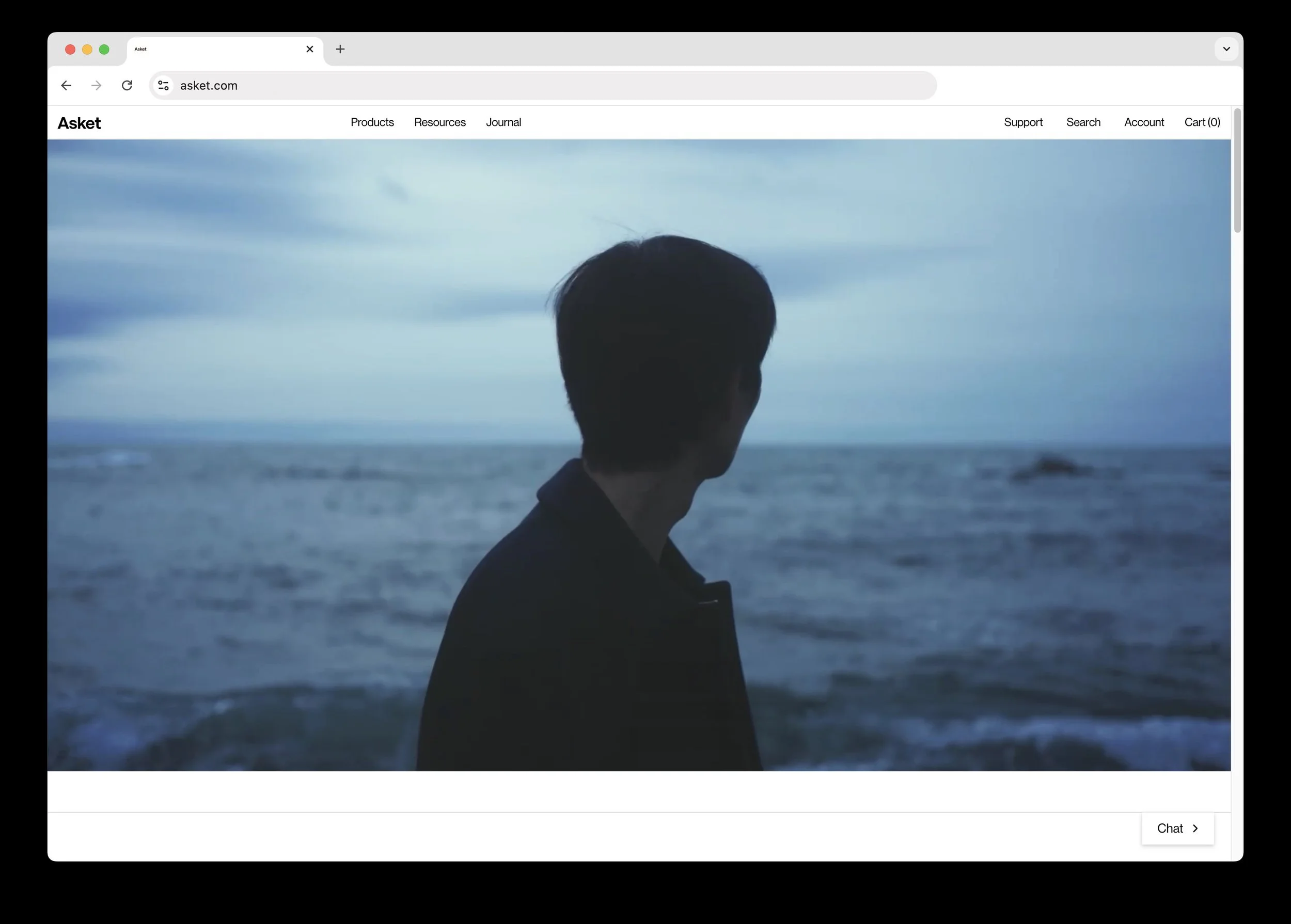Click the Chat arrow chevron
Image resolution: width=1291 pixels, height=924 pixels.
point(1195,829)
